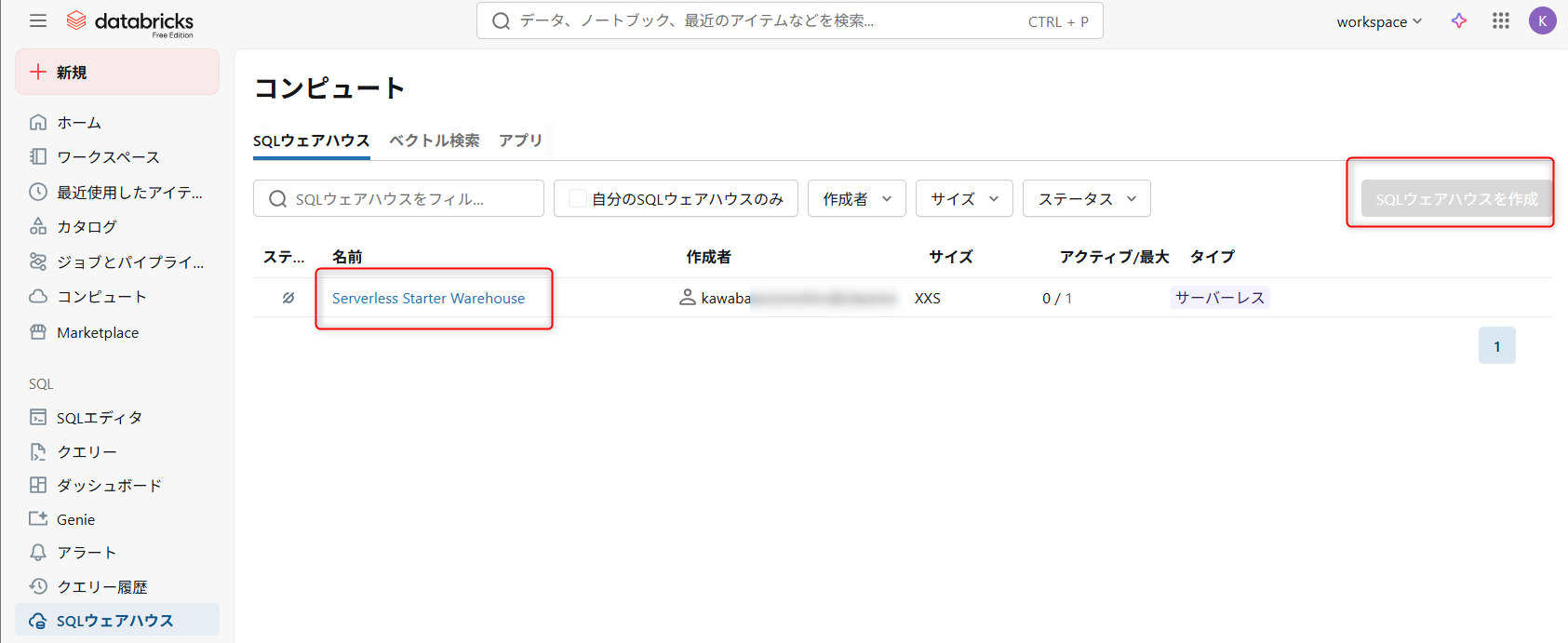Click SQLウェアハウスを作成 button
Image resolution: width=1568 pixels, height=643 pixels.
point(1456,198)
